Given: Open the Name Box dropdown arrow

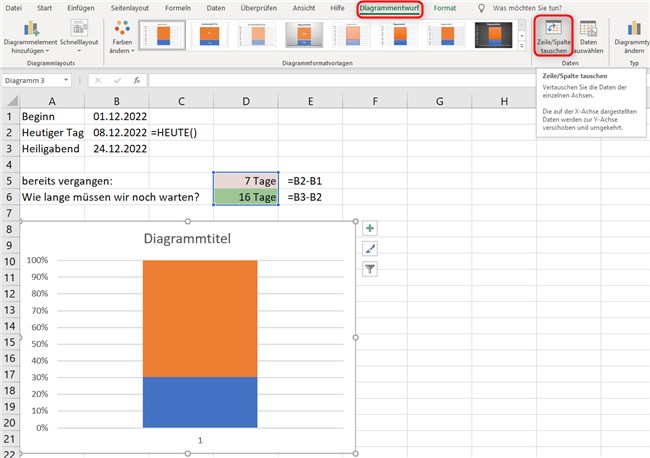Looking at the screenshot, I should pos(66,80).
